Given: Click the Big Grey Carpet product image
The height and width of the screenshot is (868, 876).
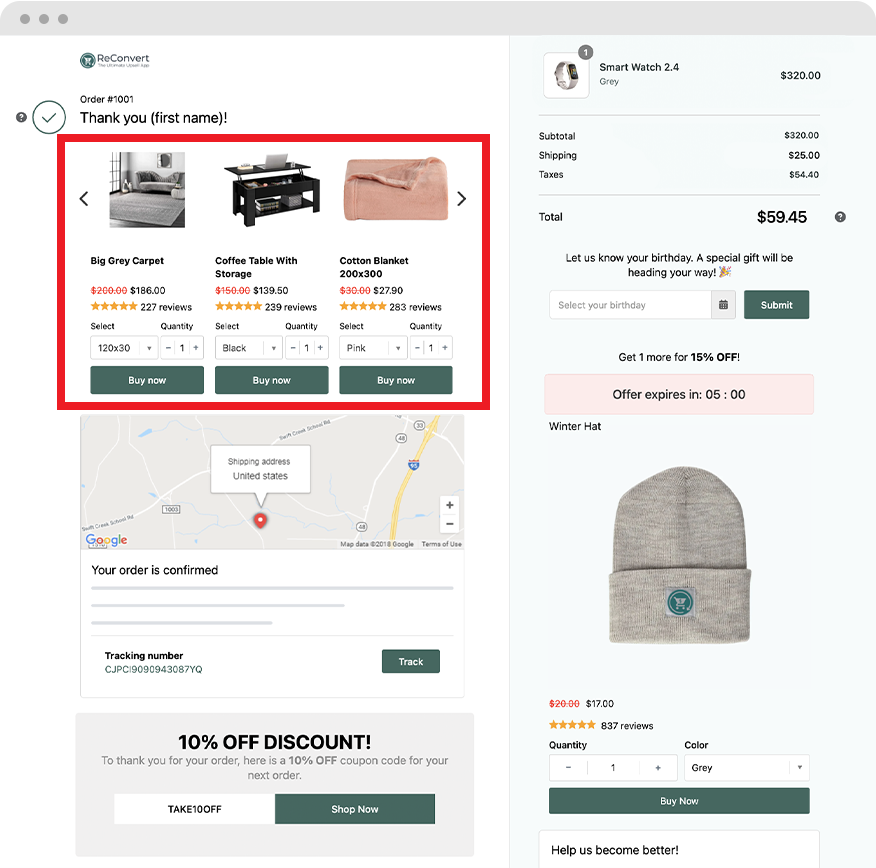Looking at the screenshot, I should point(147,190).
